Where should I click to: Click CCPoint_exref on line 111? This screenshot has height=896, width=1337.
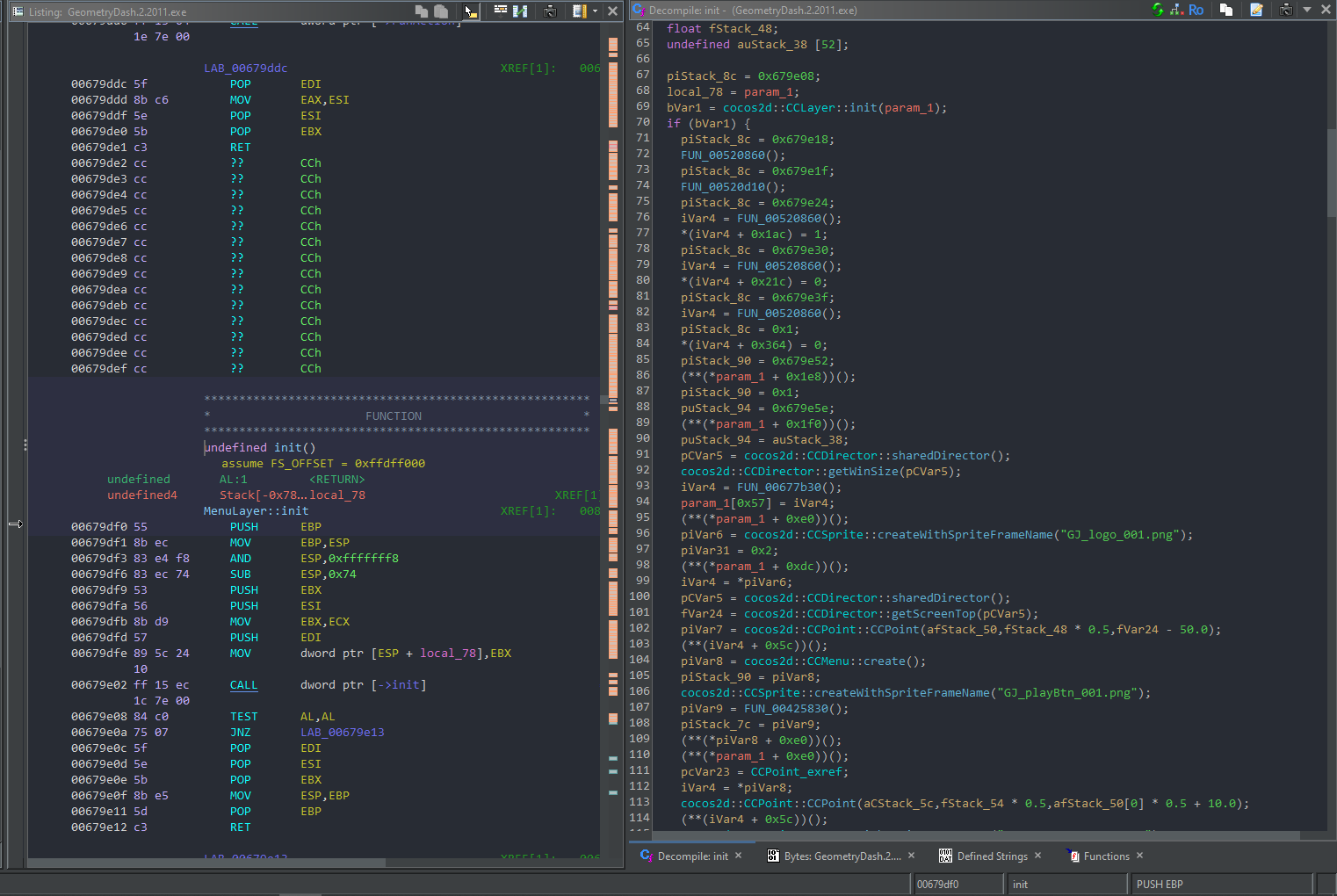[796, 772]
